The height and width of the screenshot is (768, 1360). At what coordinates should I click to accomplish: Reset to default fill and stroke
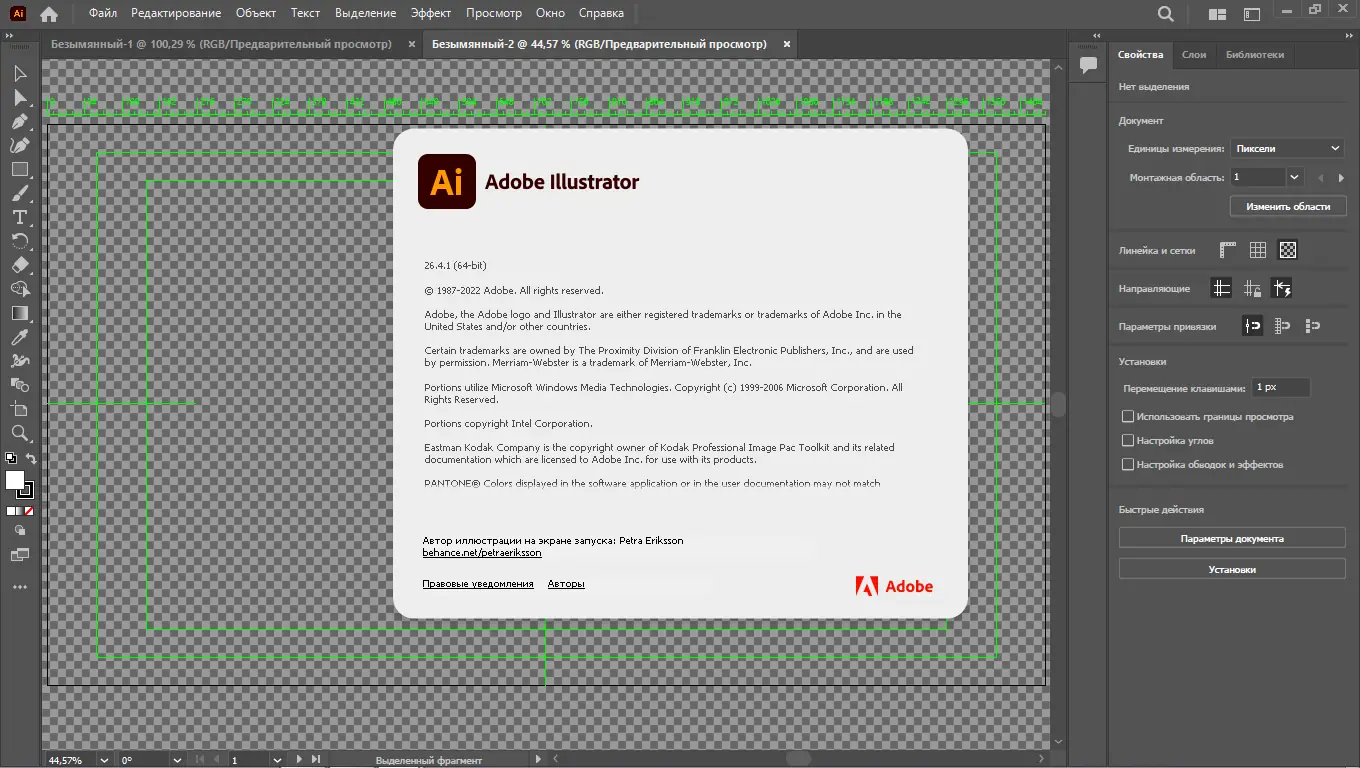tap(11, 459)
